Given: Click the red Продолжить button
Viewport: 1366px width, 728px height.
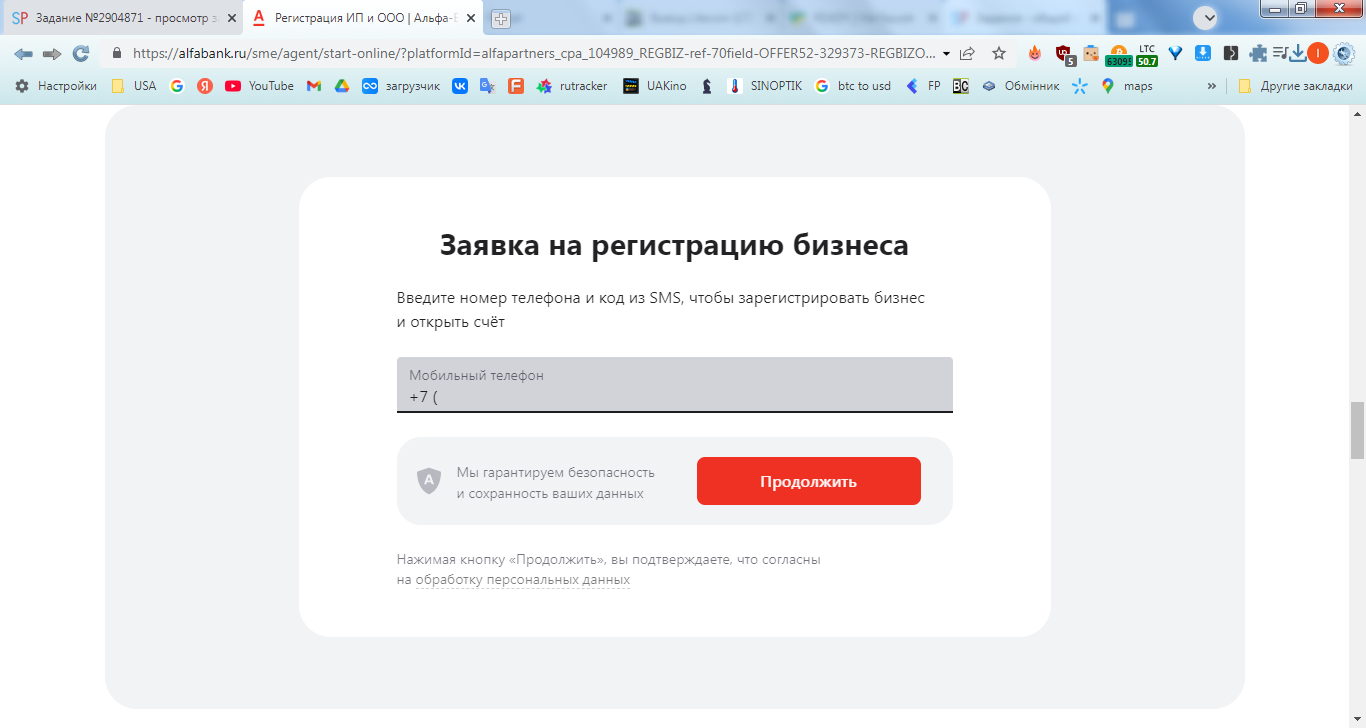Looking at the screenshot, I should tap(809, 481).
